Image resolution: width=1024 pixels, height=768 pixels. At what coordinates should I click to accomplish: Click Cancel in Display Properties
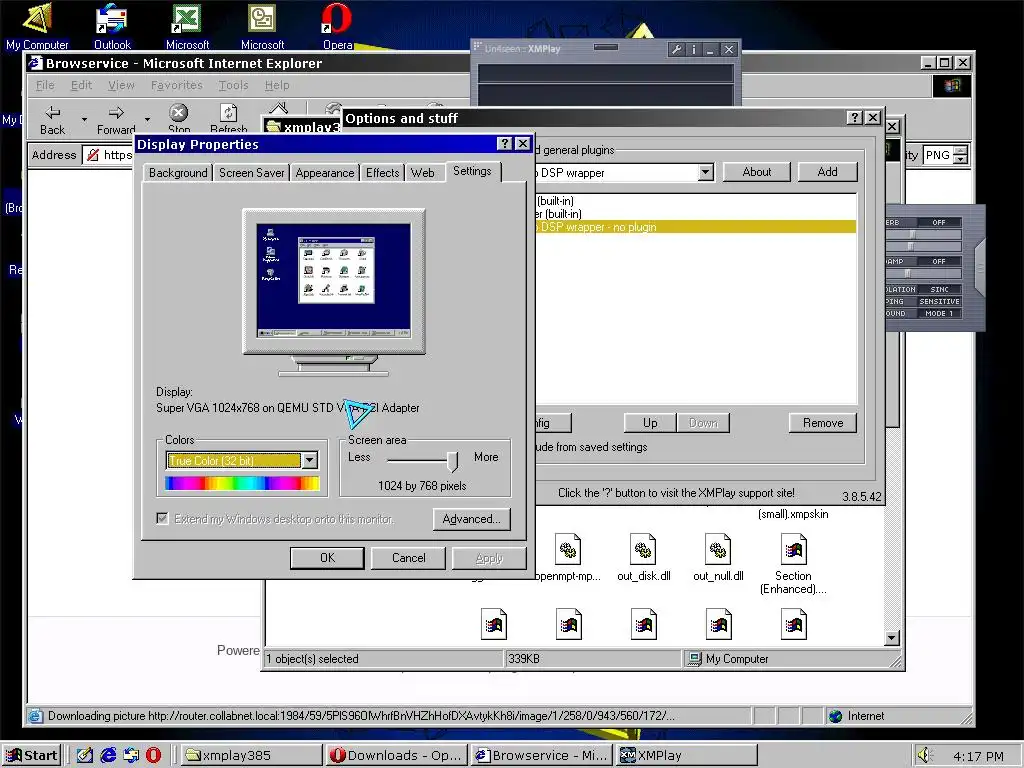pos(408,558)
